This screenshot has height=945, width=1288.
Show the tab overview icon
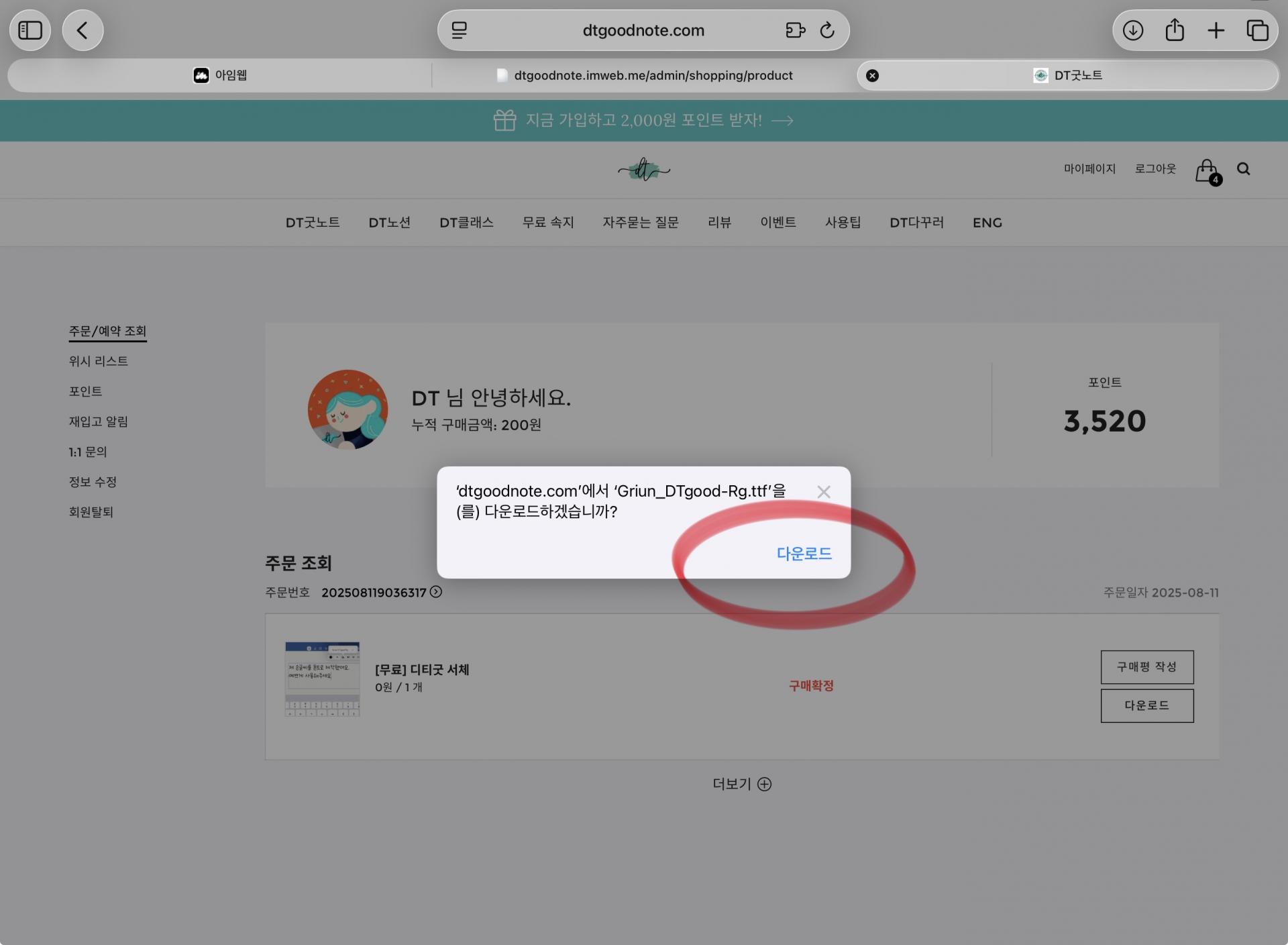1257,30
